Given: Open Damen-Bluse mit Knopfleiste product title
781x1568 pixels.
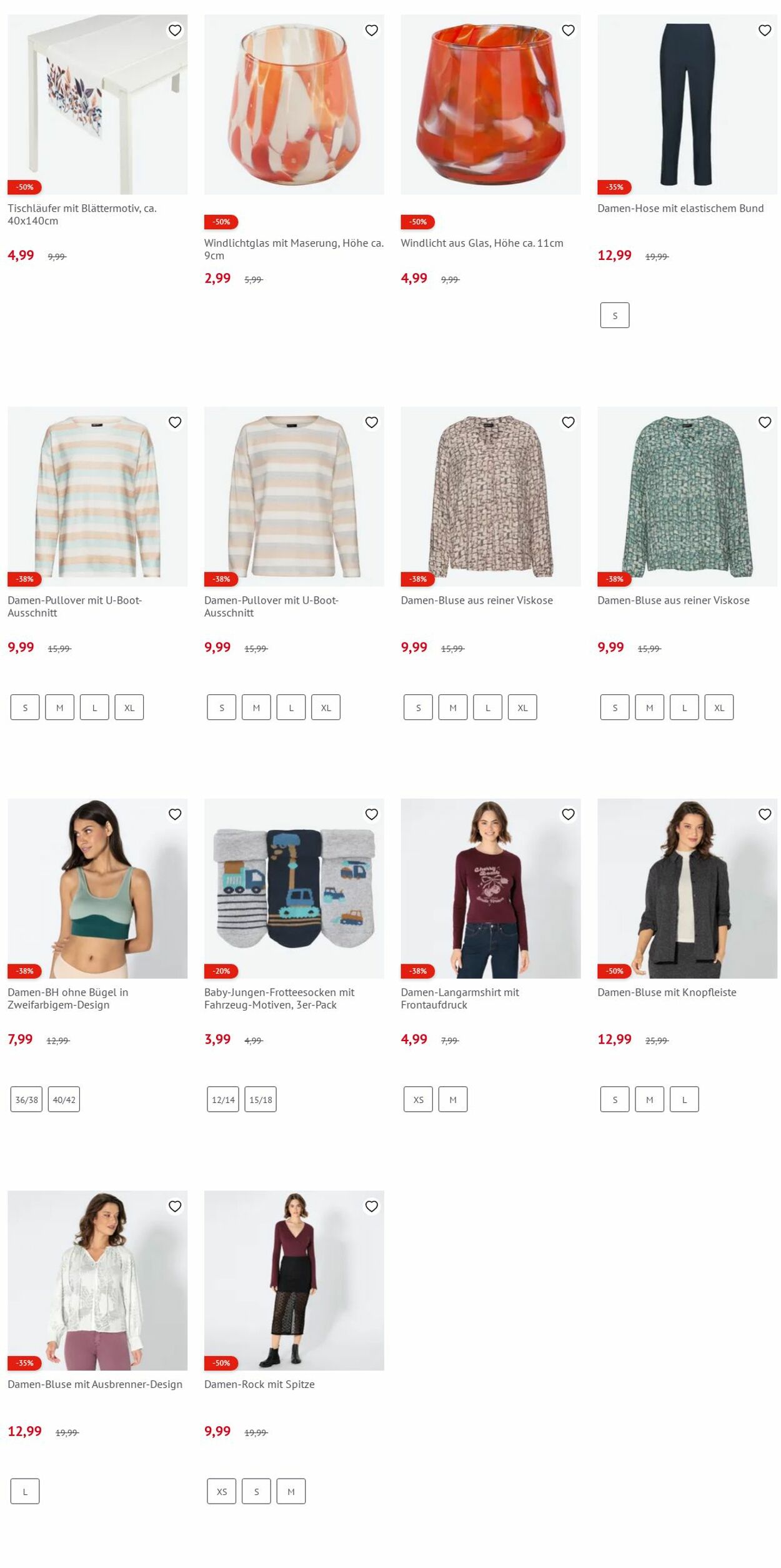Looking at the screenshot, I should pos(667,992).
